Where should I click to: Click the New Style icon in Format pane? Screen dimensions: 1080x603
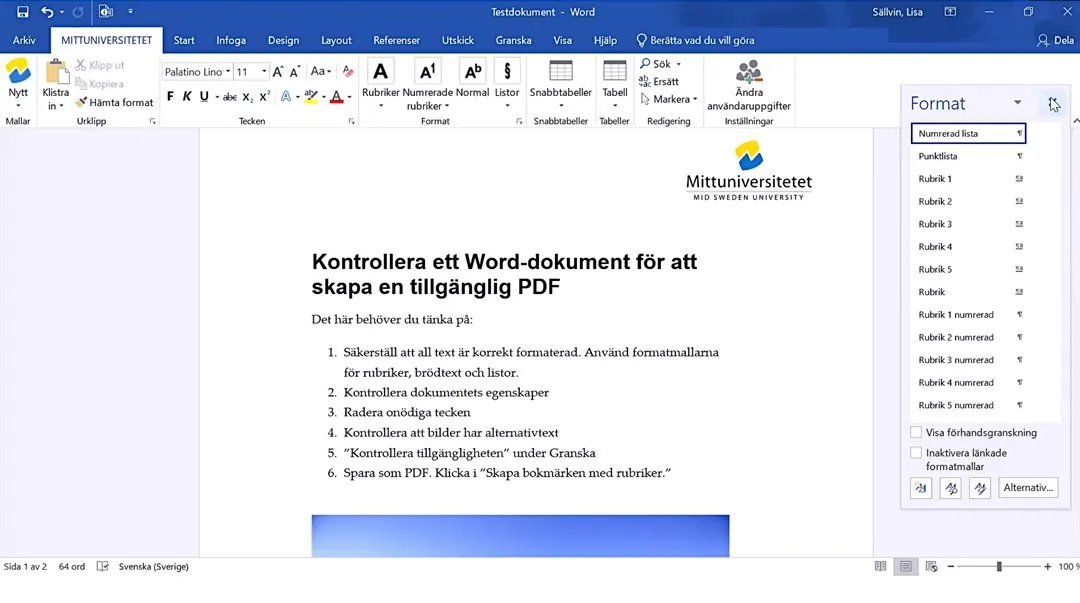pos(921,487)
